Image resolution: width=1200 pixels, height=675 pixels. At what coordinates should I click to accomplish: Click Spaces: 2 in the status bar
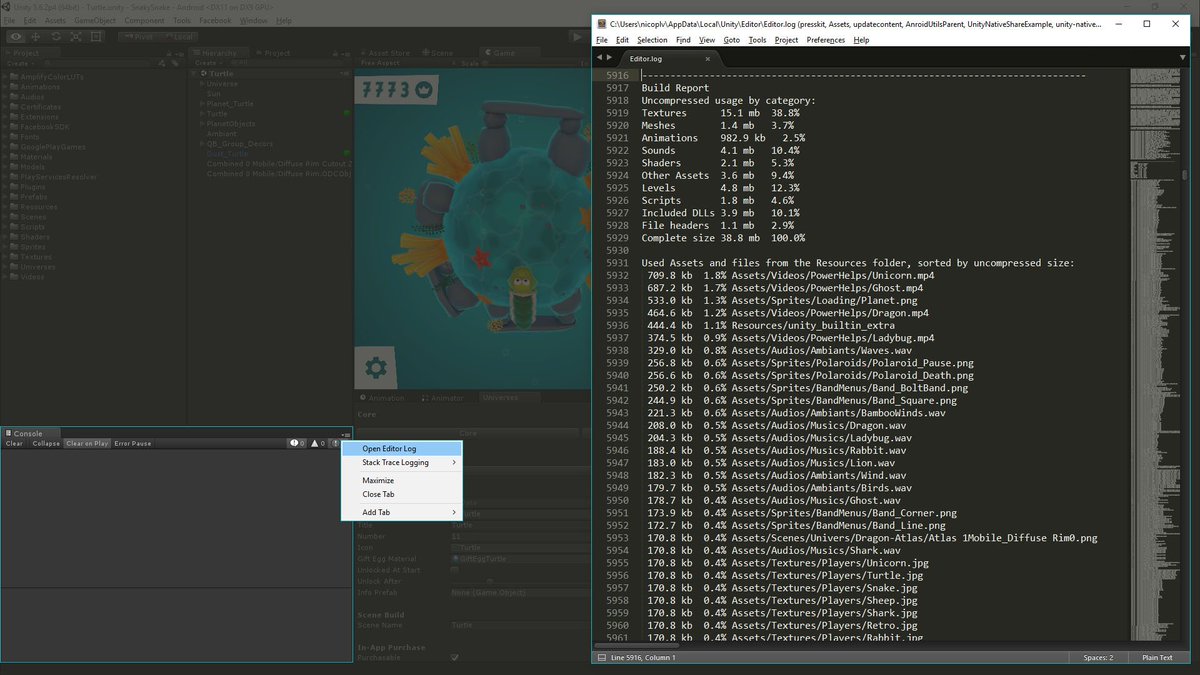pos(1098,657)
